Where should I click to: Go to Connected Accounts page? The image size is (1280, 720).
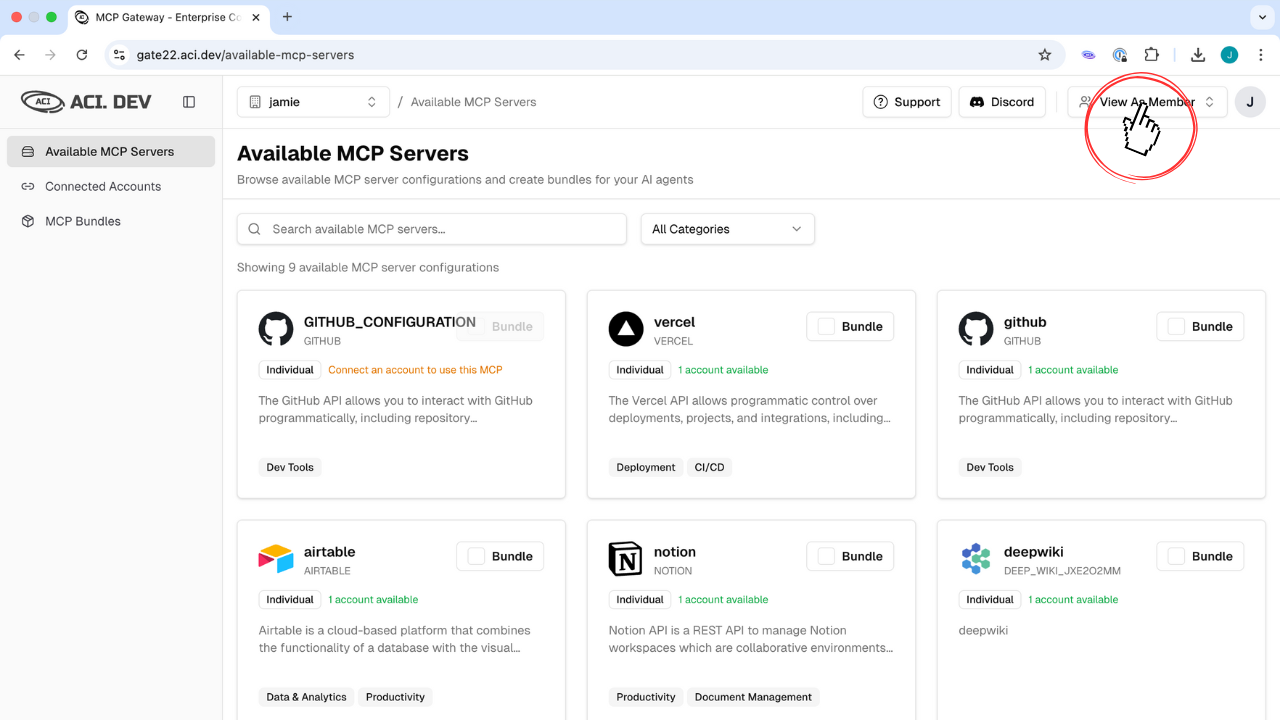tap(111, 187)
